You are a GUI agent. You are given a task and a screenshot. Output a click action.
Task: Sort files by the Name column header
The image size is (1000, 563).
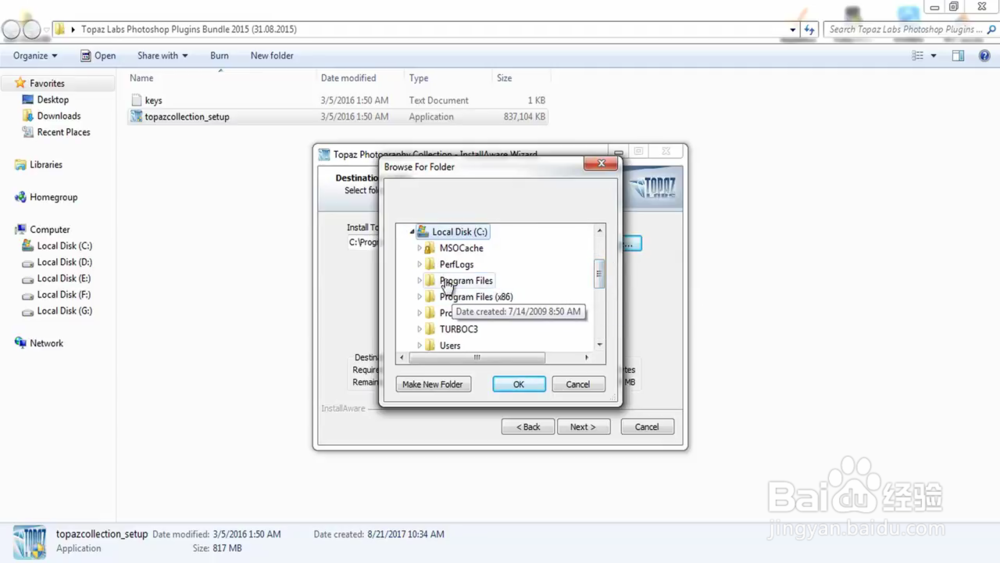pyautogui.click(x=220, y=78)
